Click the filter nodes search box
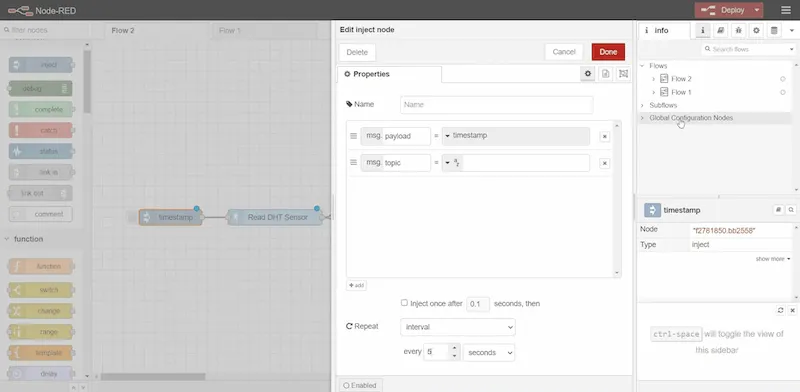The width and height of the screenshot is (800, 392). tap(46, 30)
